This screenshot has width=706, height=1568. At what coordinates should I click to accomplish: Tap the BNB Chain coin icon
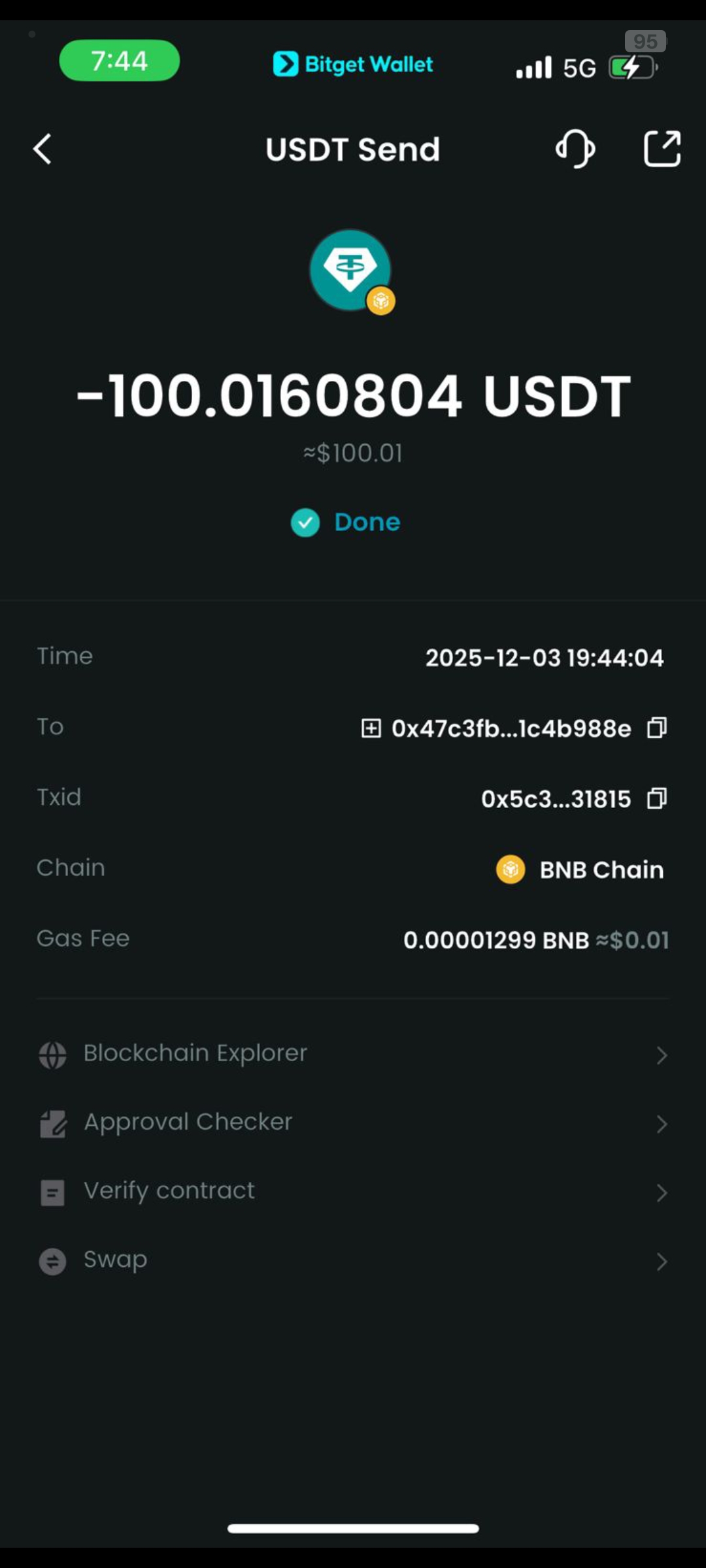(511, 870)
